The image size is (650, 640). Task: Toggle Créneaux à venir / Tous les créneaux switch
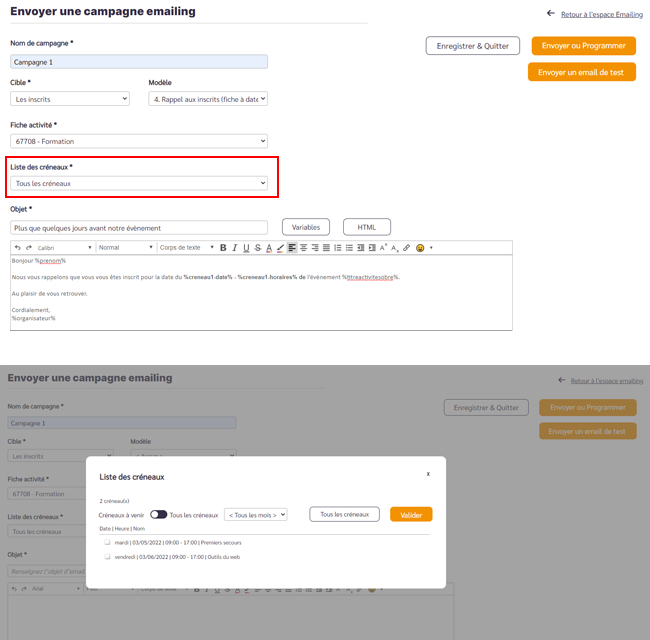coord(158,514)
